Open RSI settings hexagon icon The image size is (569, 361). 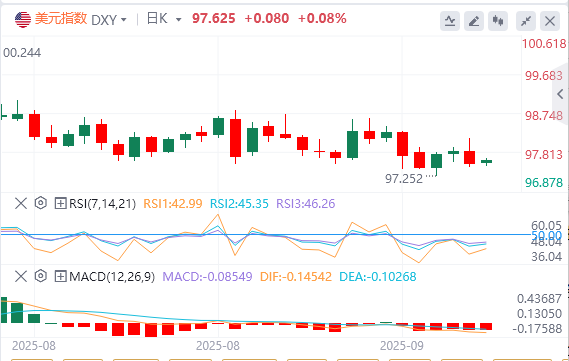tap(41, 203)
